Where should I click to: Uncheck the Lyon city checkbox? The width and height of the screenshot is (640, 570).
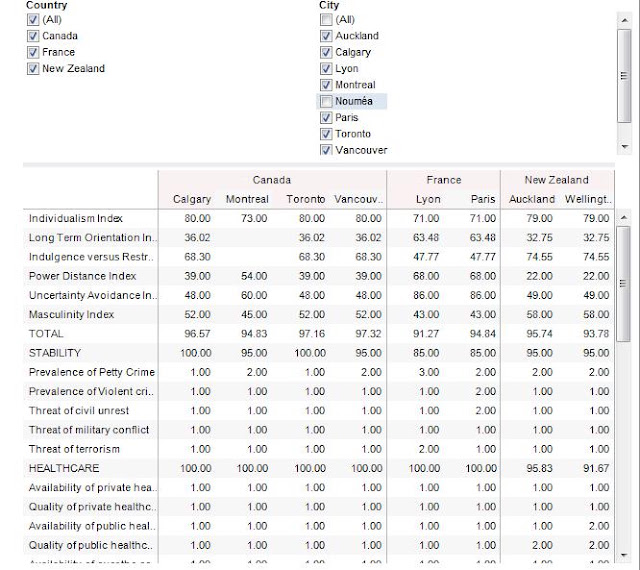[x=326, y=69]
